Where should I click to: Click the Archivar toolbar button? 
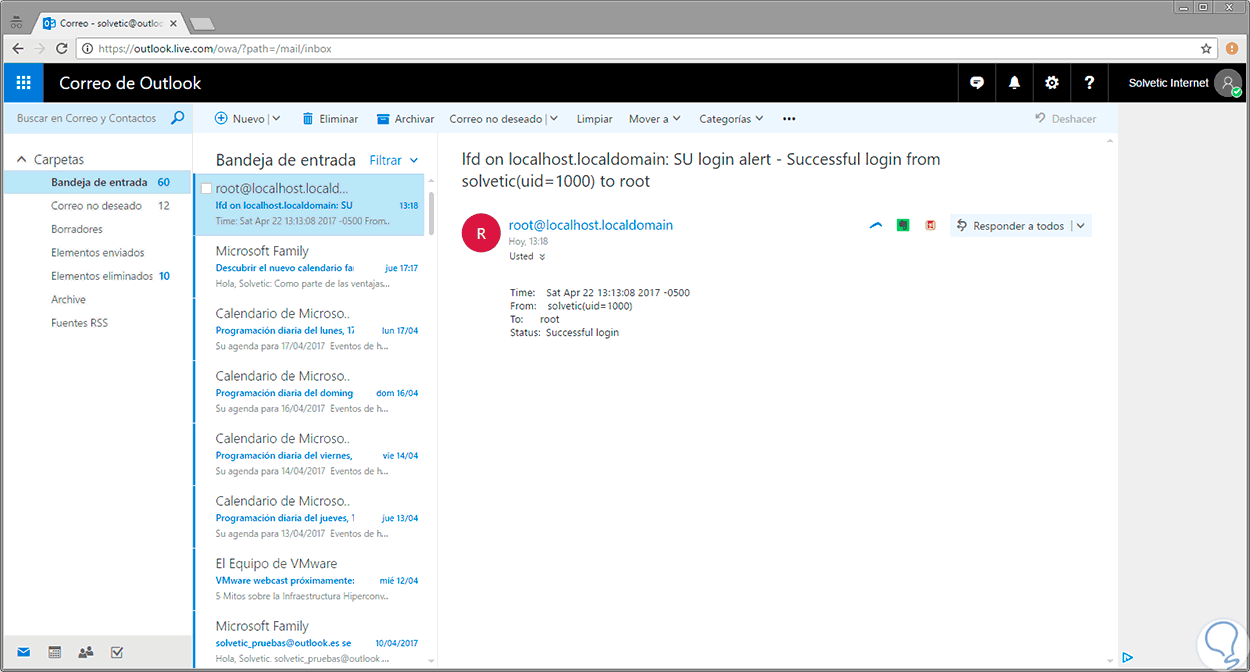pos(405,119)
